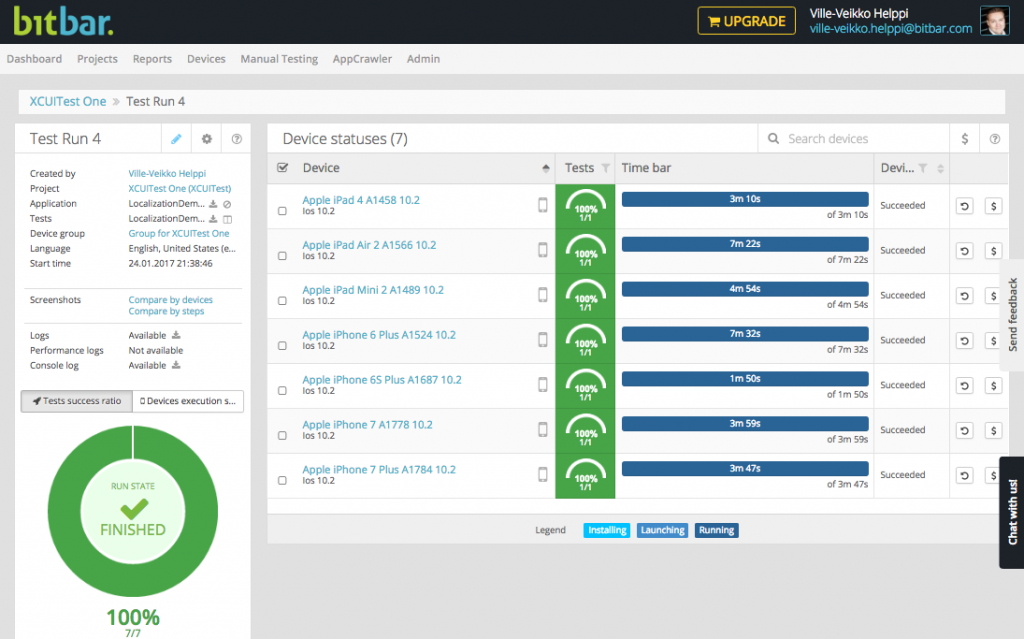
Task: Check the Apple iPhone 7 Plus A1784 checkbox
Action: click(282, 480)
